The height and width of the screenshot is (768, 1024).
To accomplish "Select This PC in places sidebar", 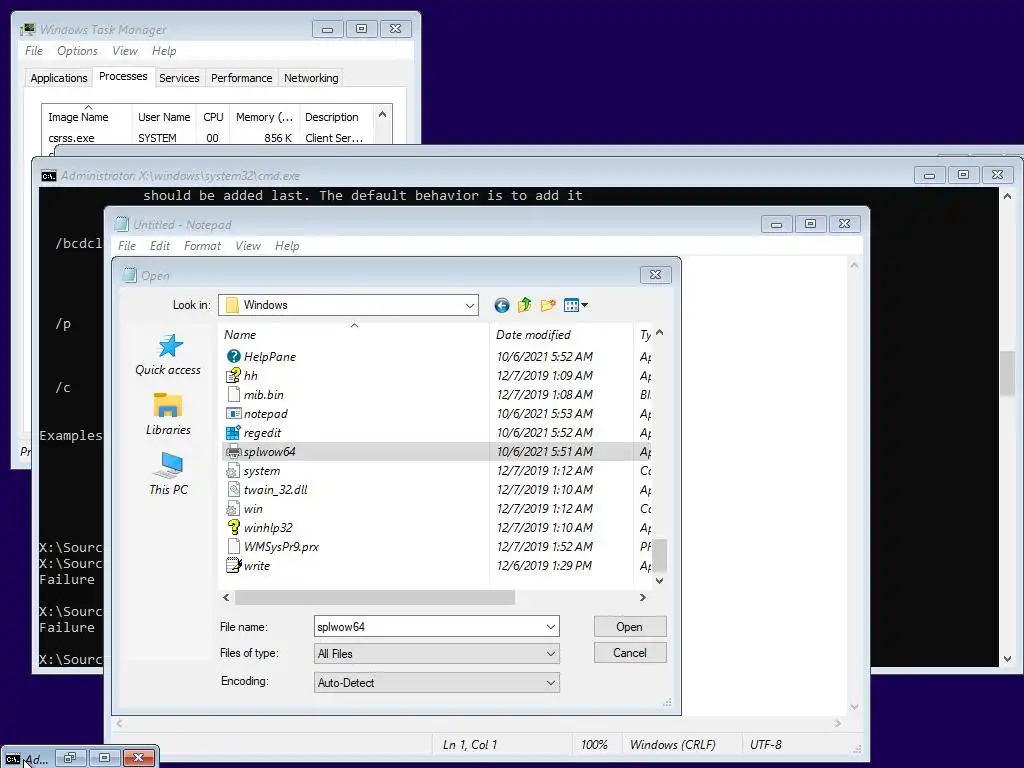I will tap(168, 473).
